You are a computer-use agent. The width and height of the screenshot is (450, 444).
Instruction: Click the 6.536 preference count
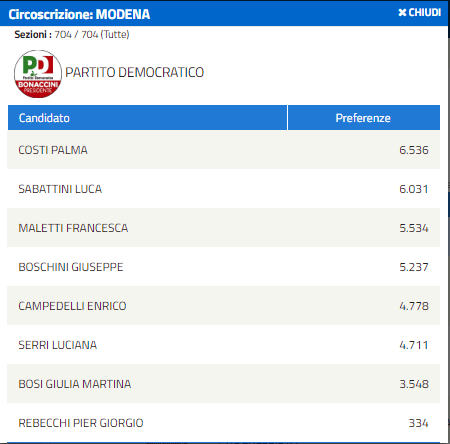point(414,150)
